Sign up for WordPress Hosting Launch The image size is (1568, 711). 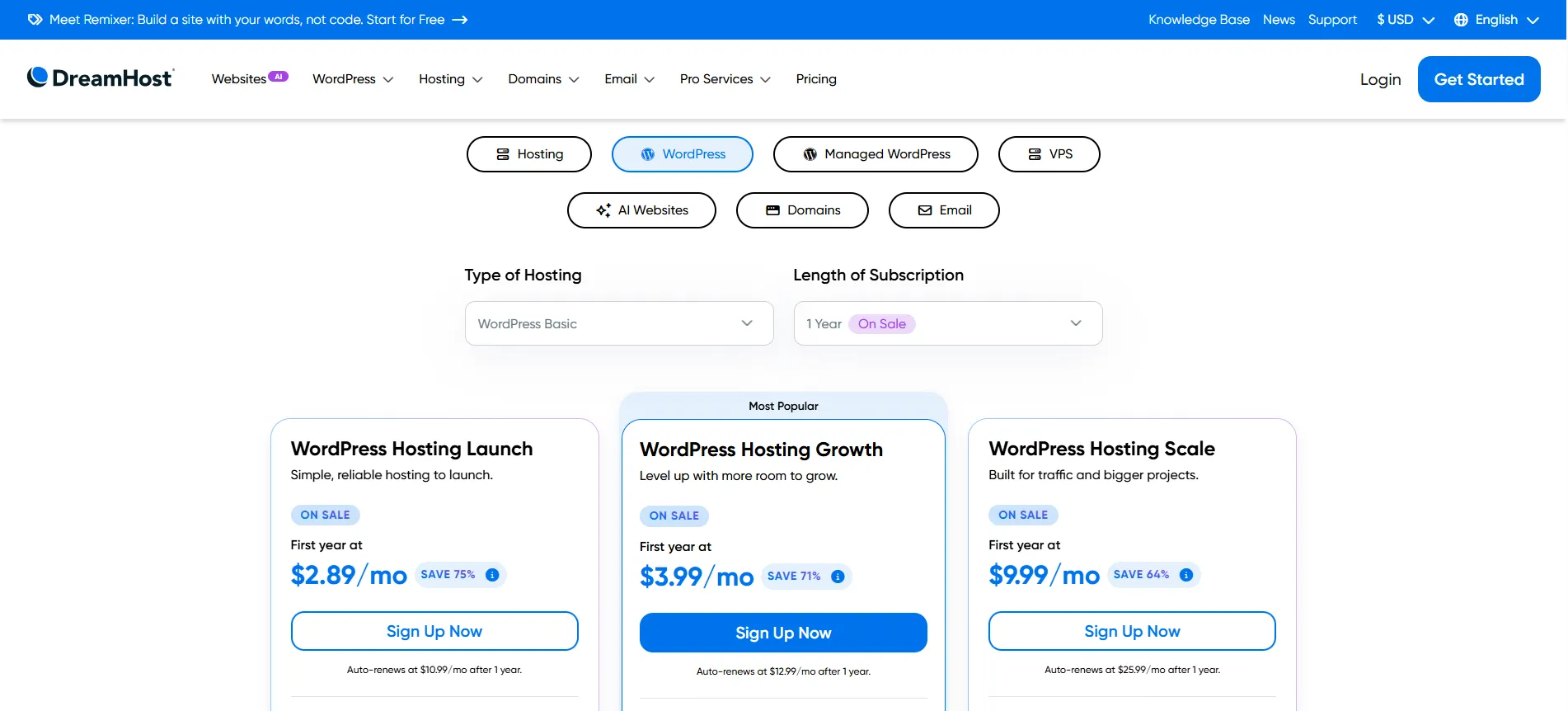click(434, 631)
